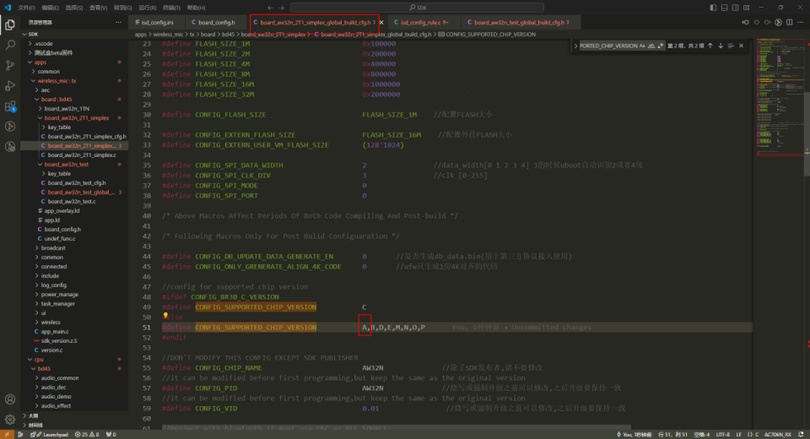
Task: Switch to isd_config_rule.c tab
Action: pyautogui.click(x=424, y=22)
